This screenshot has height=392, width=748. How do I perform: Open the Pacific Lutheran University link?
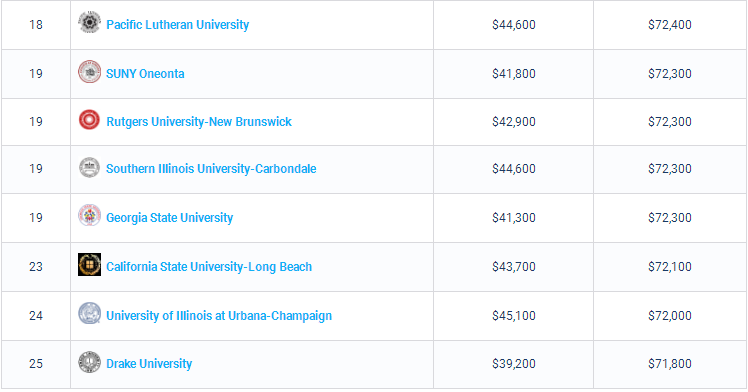(177, 25)
